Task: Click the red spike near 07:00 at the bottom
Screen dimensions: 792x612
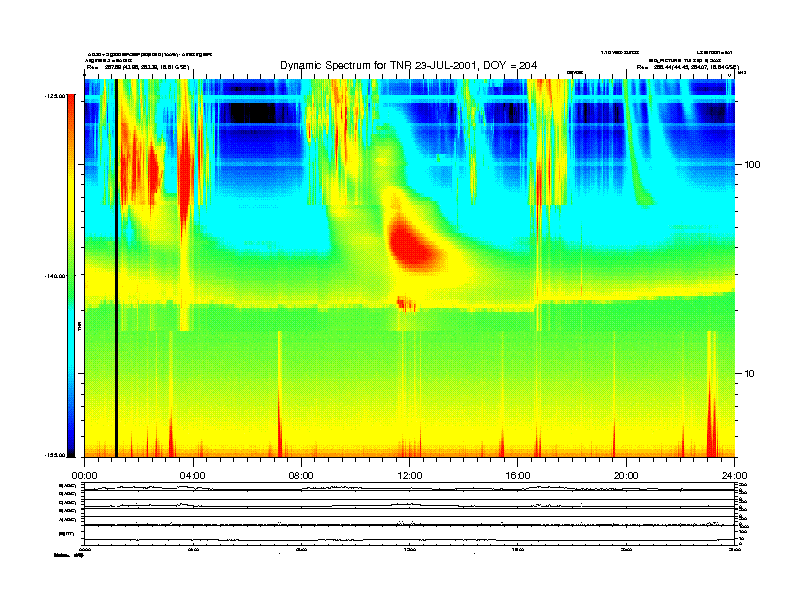Action: coord(280,423)
